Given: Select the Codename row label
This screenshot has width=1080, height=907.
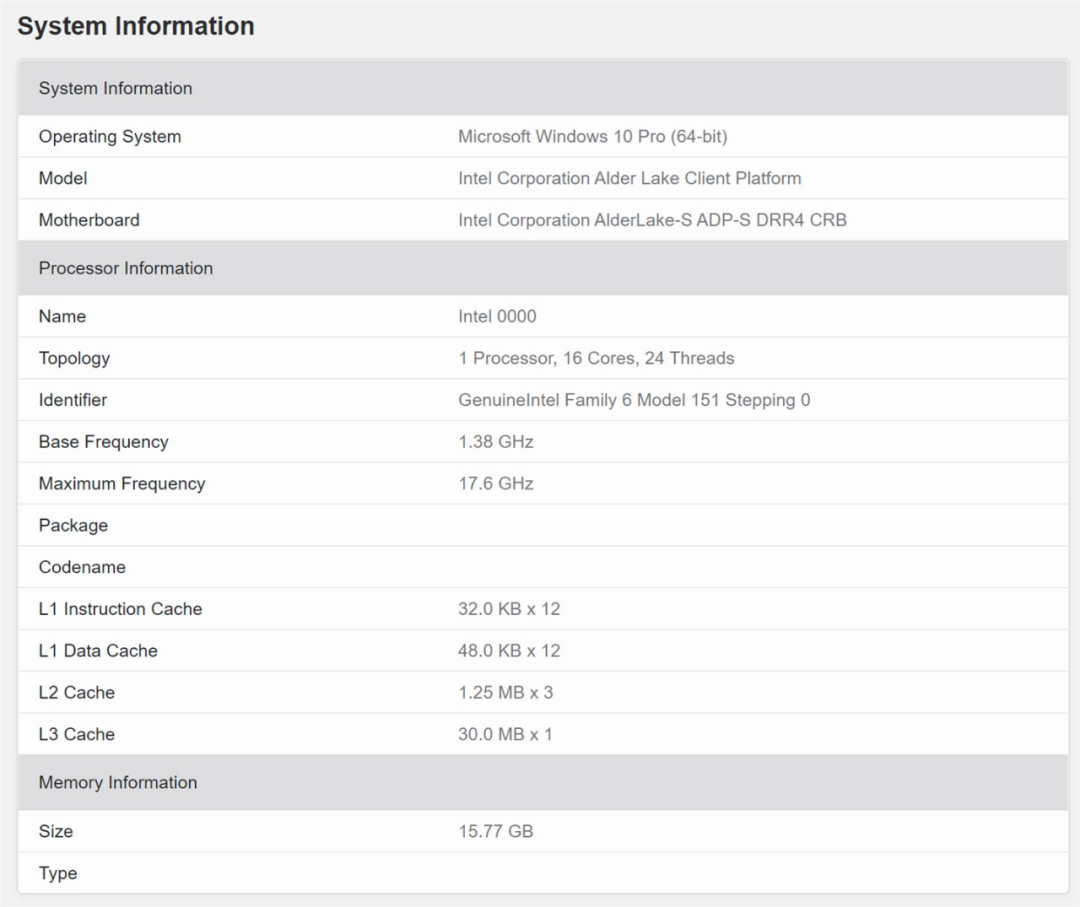Looking at the screenshot, I should point(82,567).
